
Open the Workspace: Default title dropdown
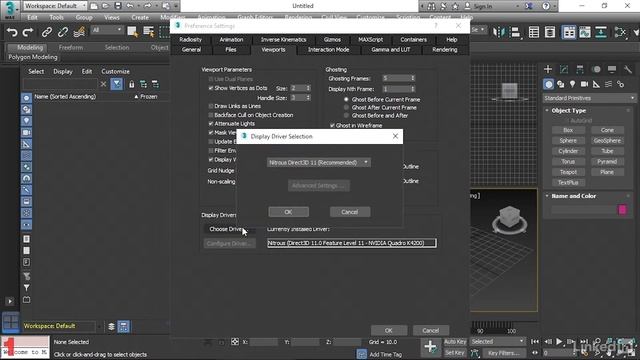click(x=55, y=6)
